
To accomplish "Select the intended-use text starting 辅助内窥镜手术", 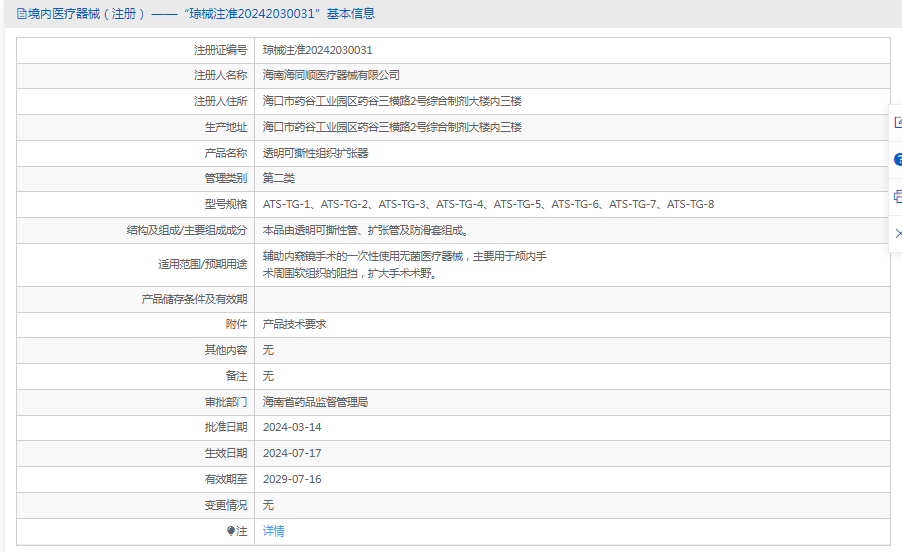I will pyautogui.click(x=404, y=264).
